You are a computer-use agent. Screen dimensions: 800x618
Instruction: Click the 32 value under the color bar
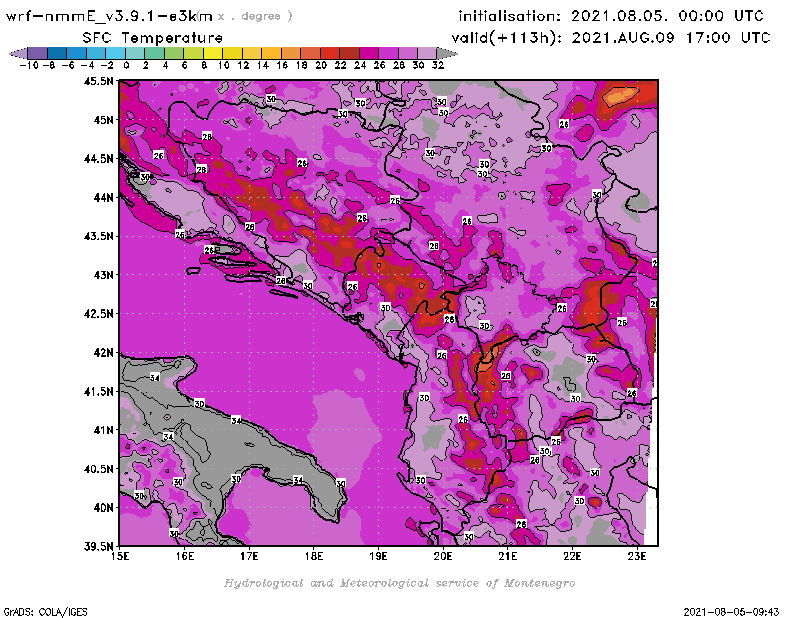pos(438,65)
